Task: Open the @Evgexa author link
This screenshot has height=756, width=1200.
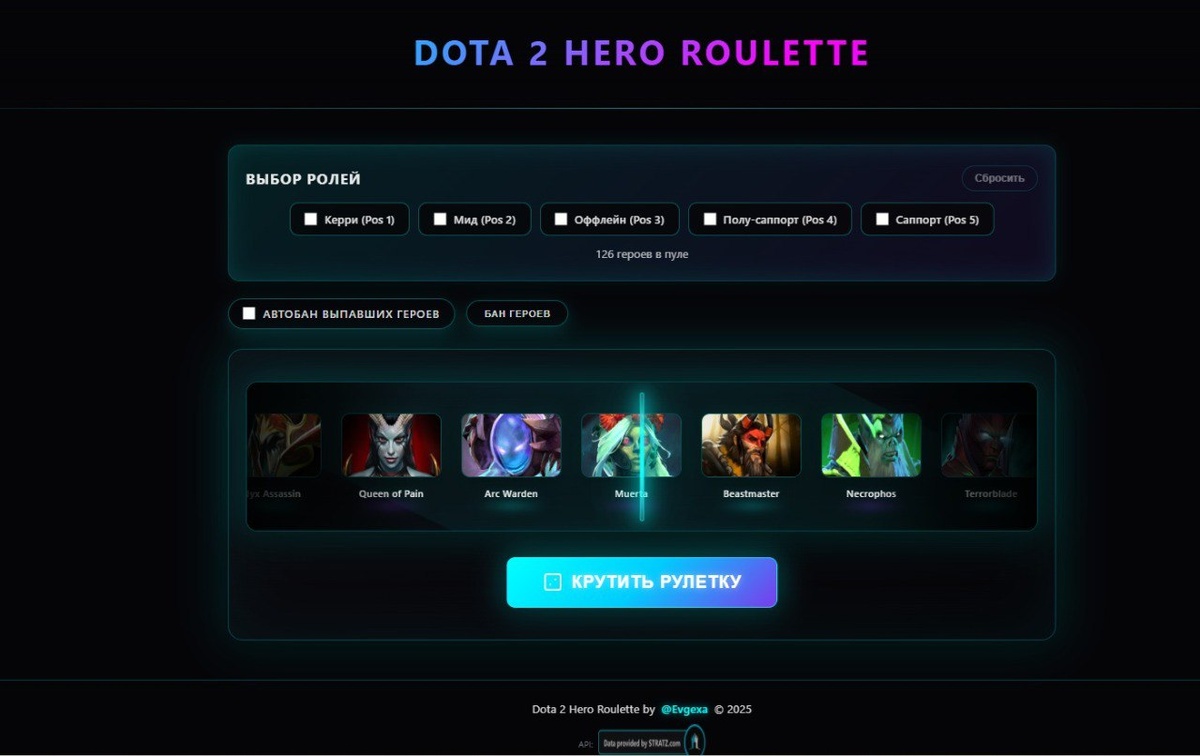Action: pyautogui.click(x=684, y=709)
